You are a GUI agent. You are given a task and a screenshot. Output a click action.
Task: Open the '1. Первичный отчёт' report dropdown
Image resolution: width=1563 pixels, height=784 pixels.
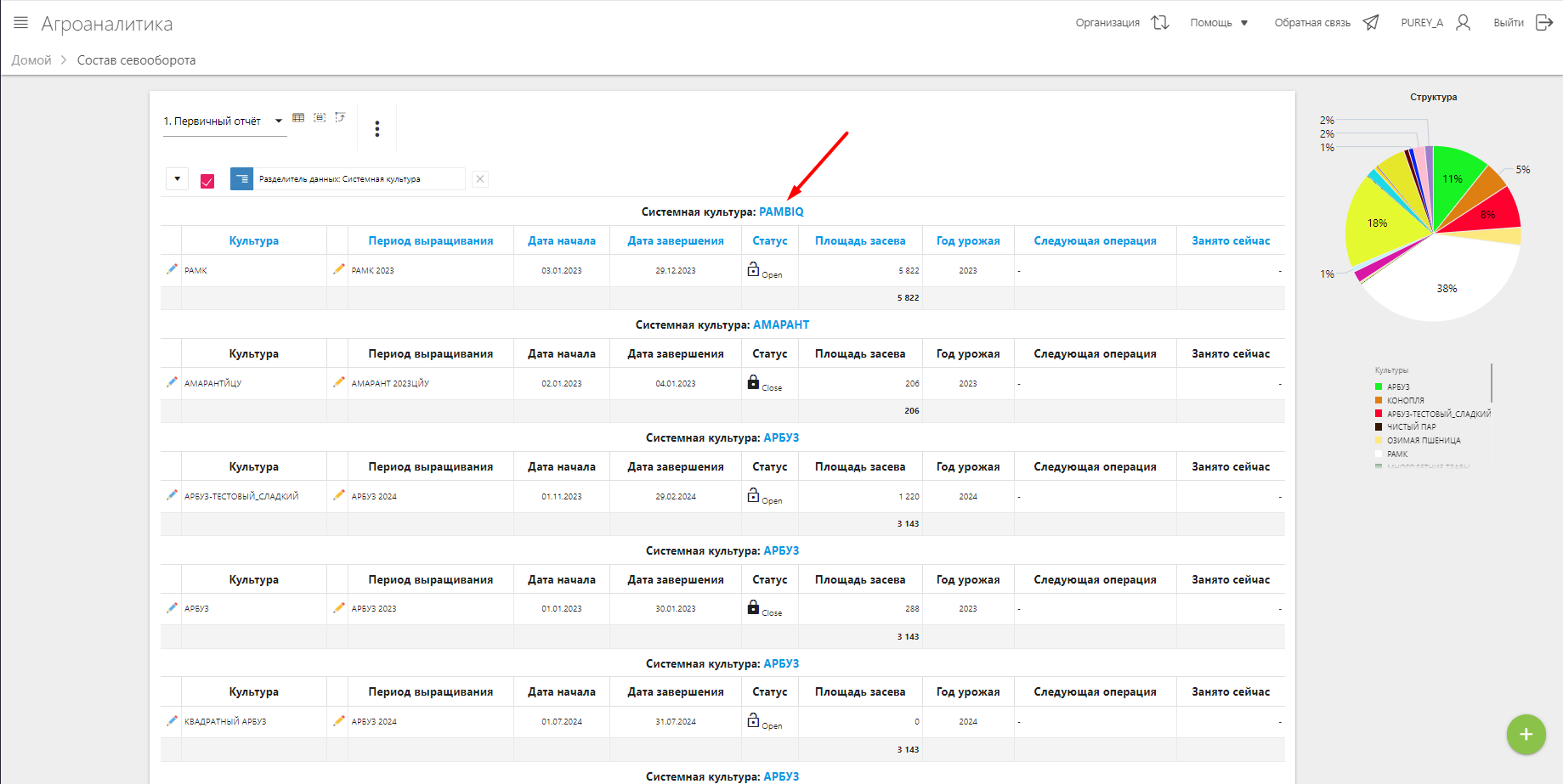(223, 121)
